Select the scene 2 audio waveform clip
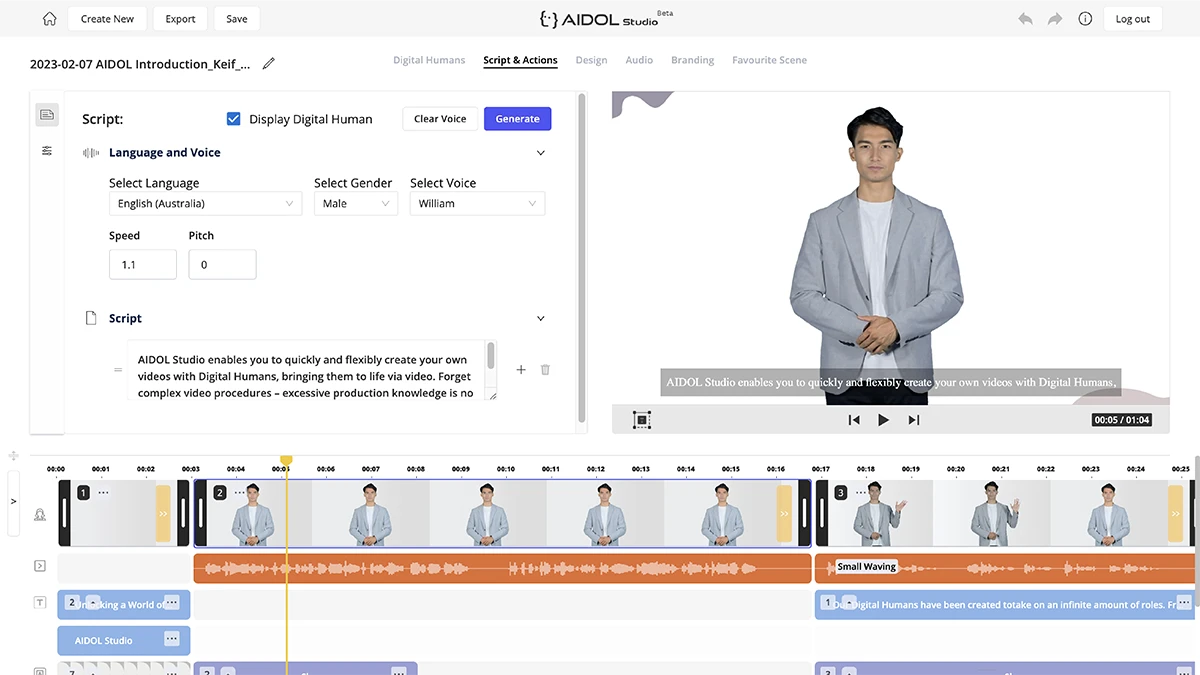1200x675 pixels. 502,568
